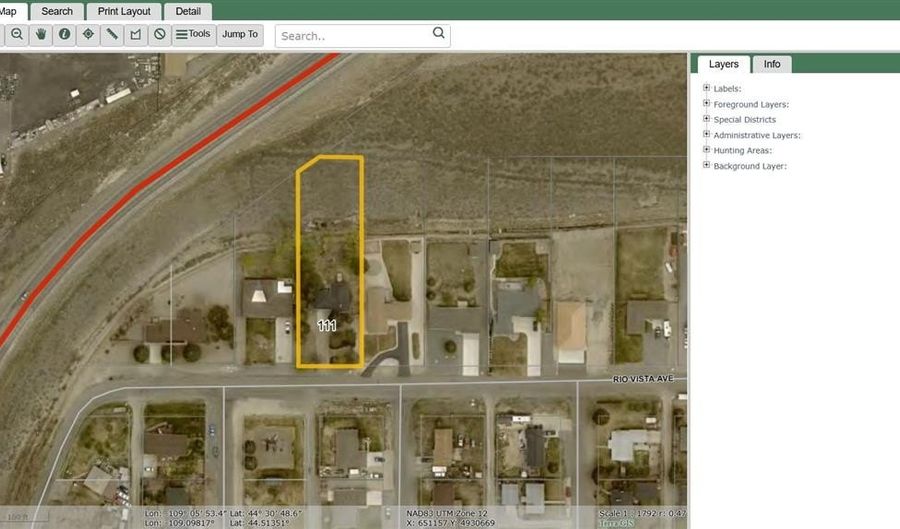900x529 pixels.
Task: Select the zoom out magnifier tool
Action: (17, 34)
